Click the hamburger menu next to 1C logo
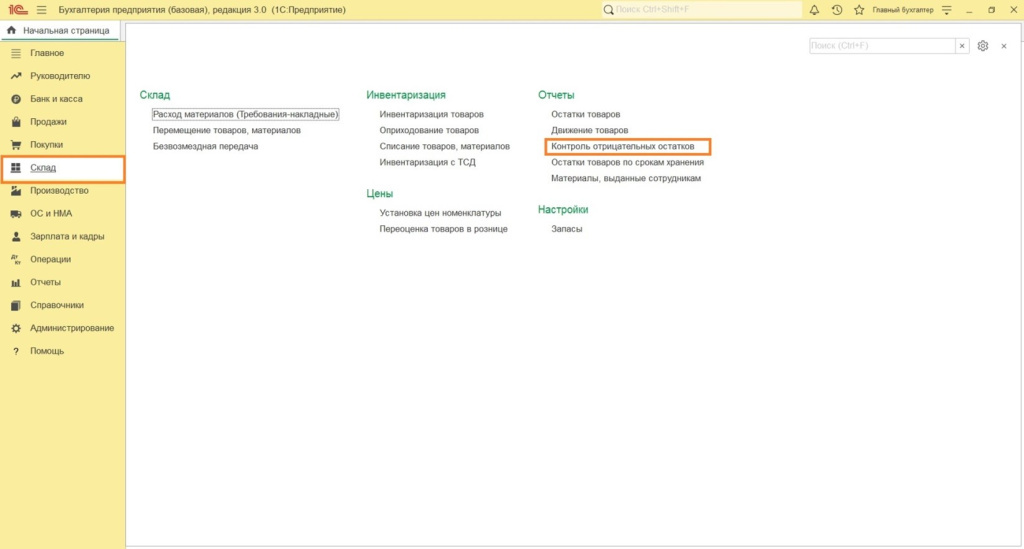The height and width of the screenshot is (549, 1024). click(x=41, y=10)
